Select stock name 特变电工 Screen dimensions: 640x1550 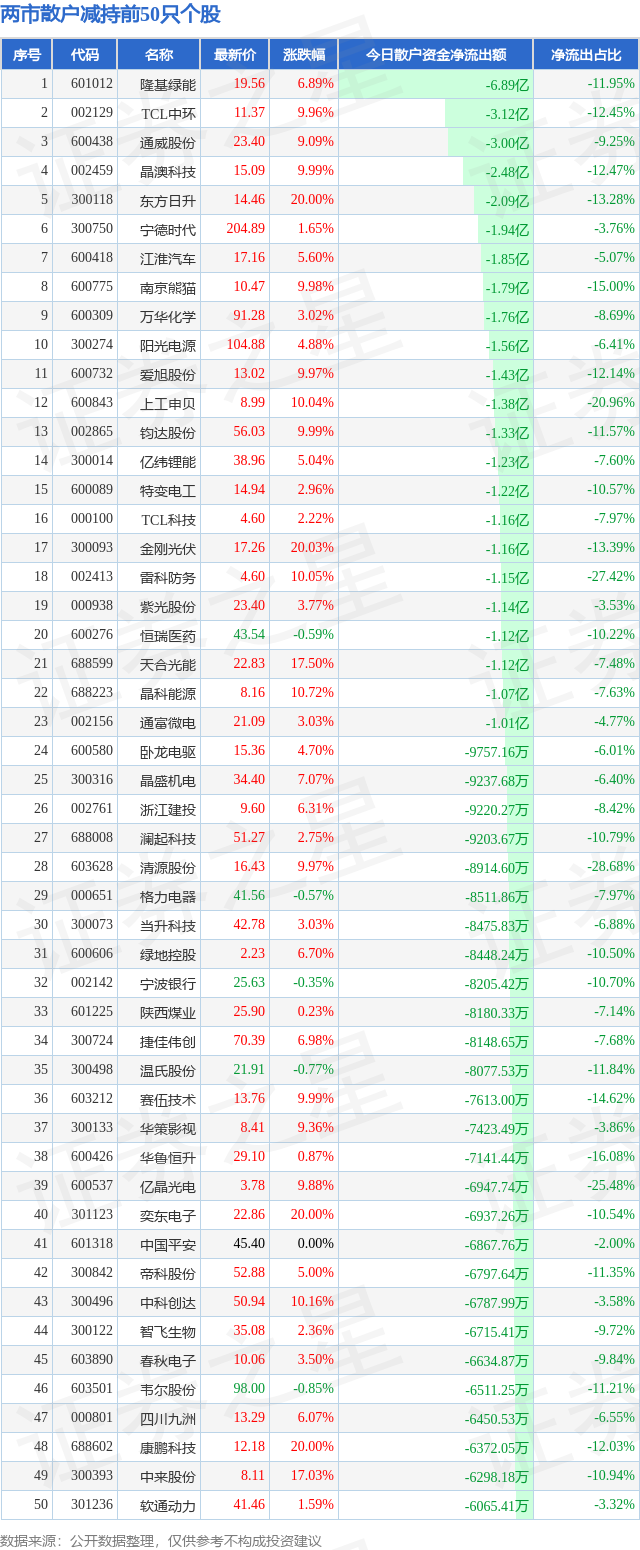click(168, 491)
